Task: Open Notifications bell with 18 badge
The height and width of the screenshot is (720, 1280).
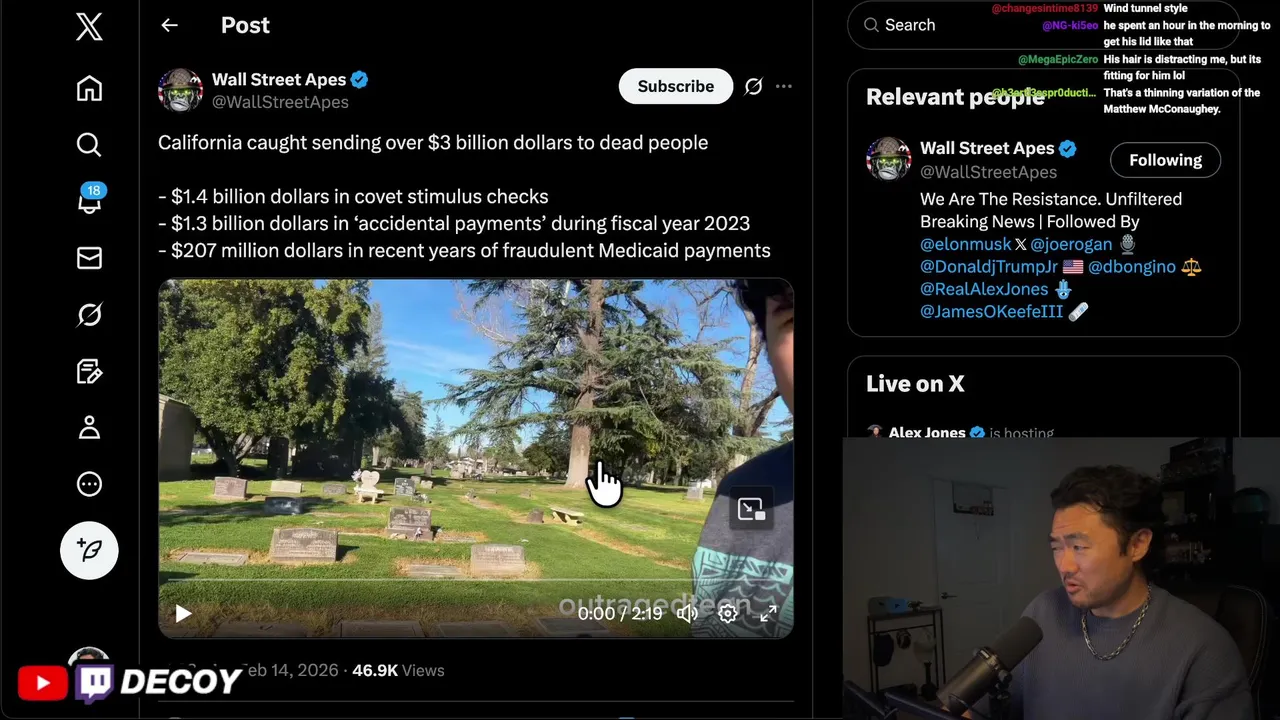Action: point(89,200)
